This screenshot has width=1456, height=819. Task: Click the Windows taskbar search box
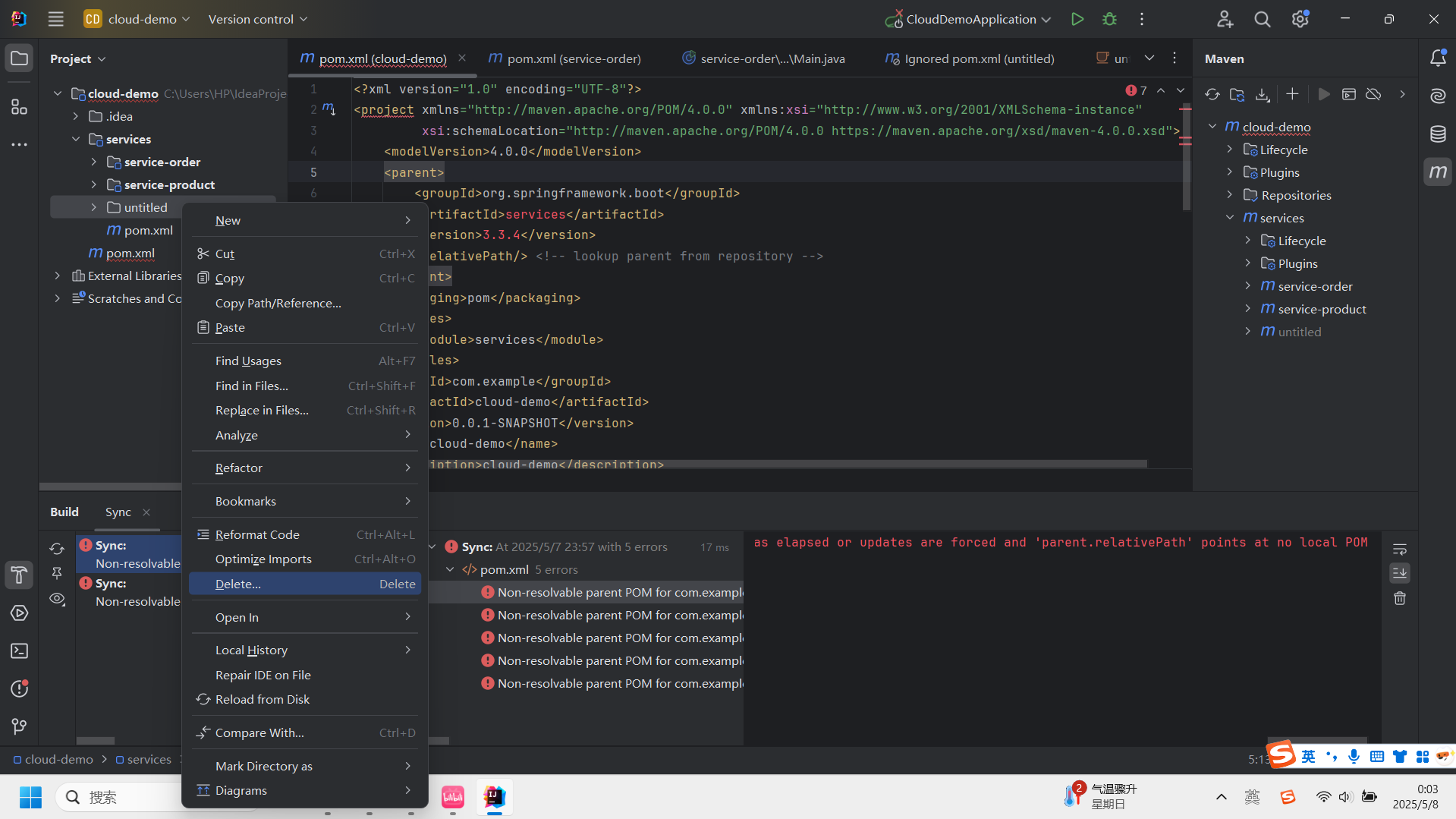[120, 797]
